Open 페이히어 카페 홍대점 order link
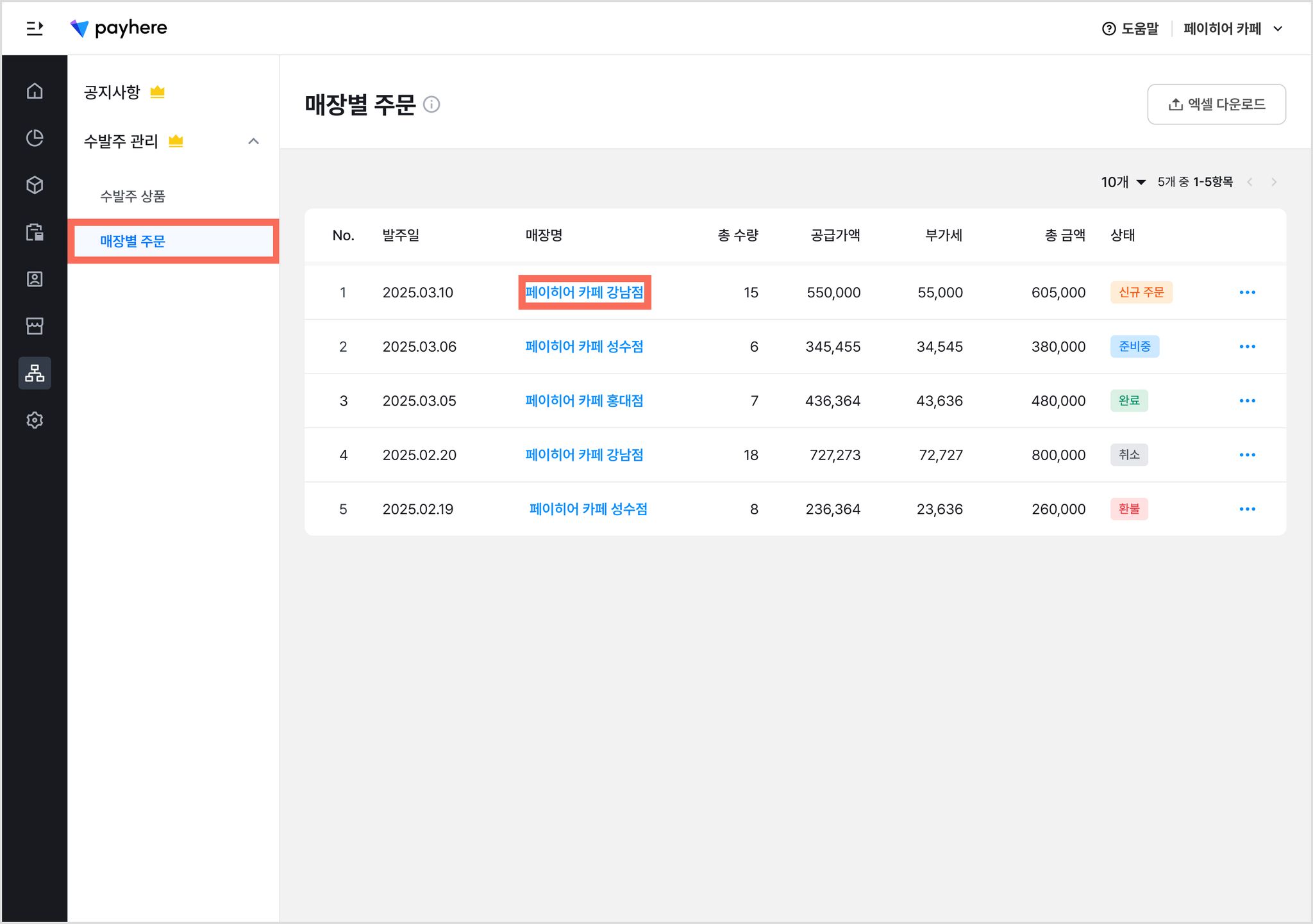 [x=584, y=400]
